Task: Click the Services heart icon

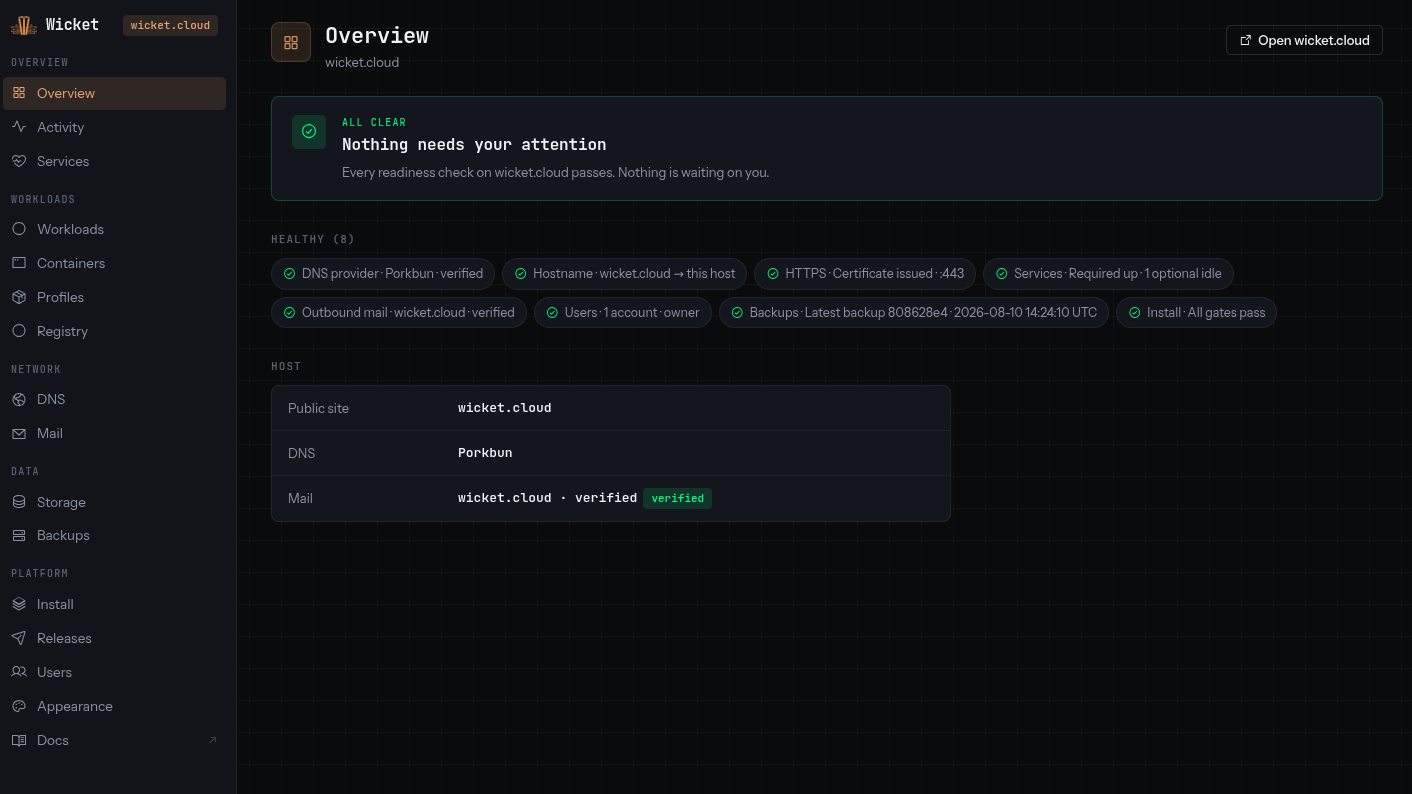Action: (x=19, y=161)
